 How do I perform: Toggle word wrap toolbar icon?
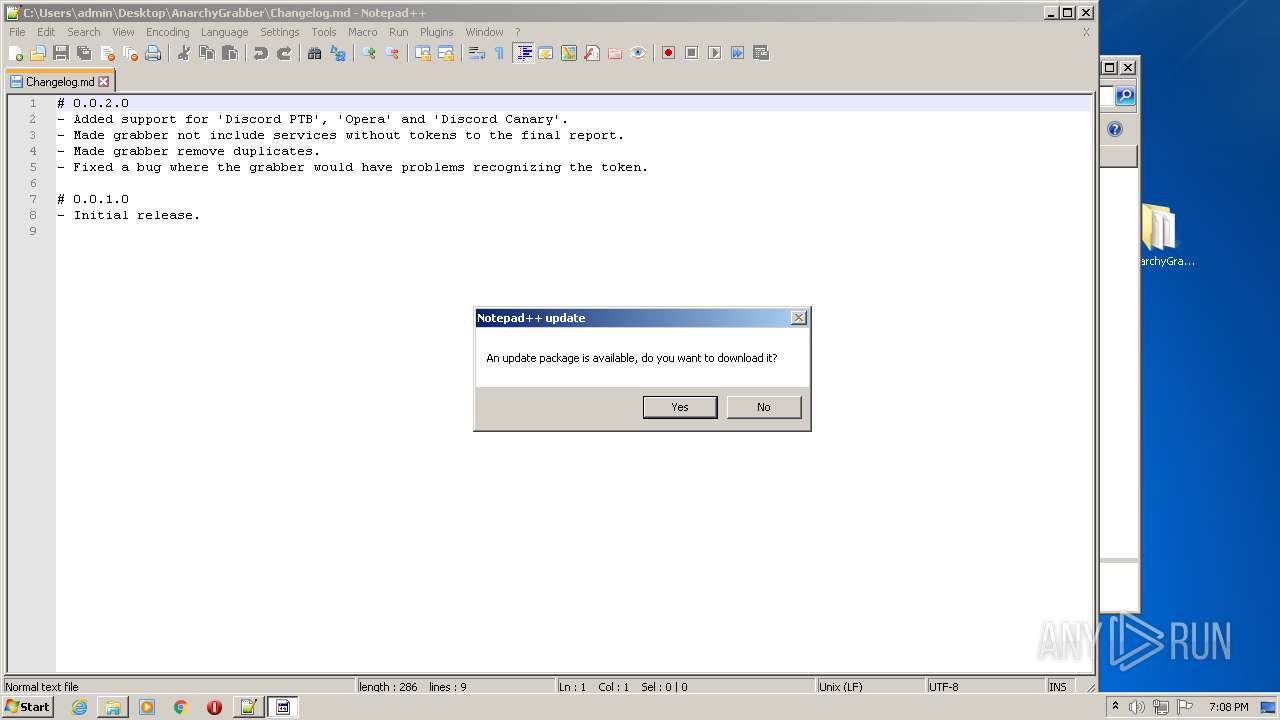pyautogui.click(x=477, y=53)
